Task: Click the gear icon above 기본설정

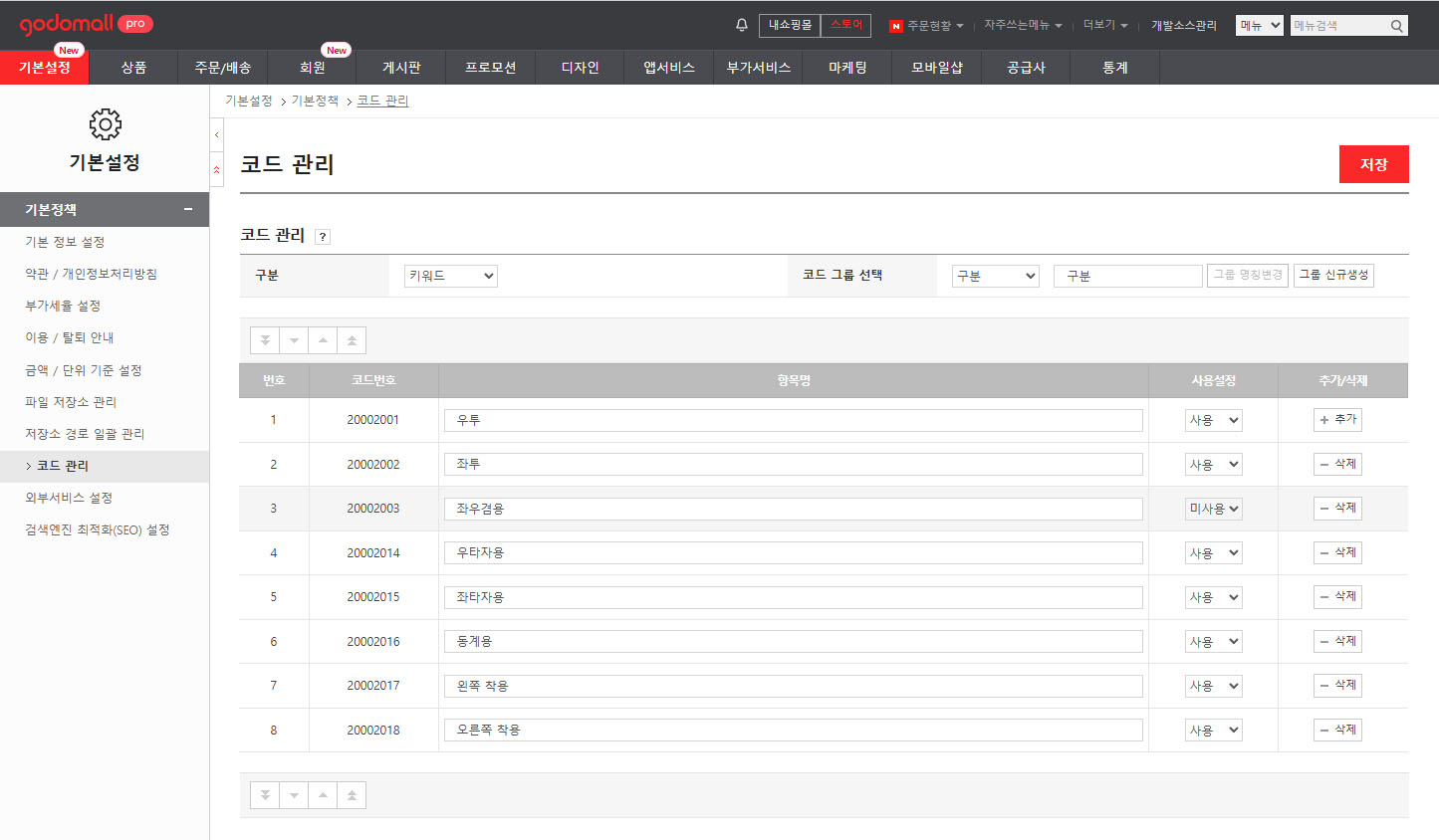Action: point(105,124)
